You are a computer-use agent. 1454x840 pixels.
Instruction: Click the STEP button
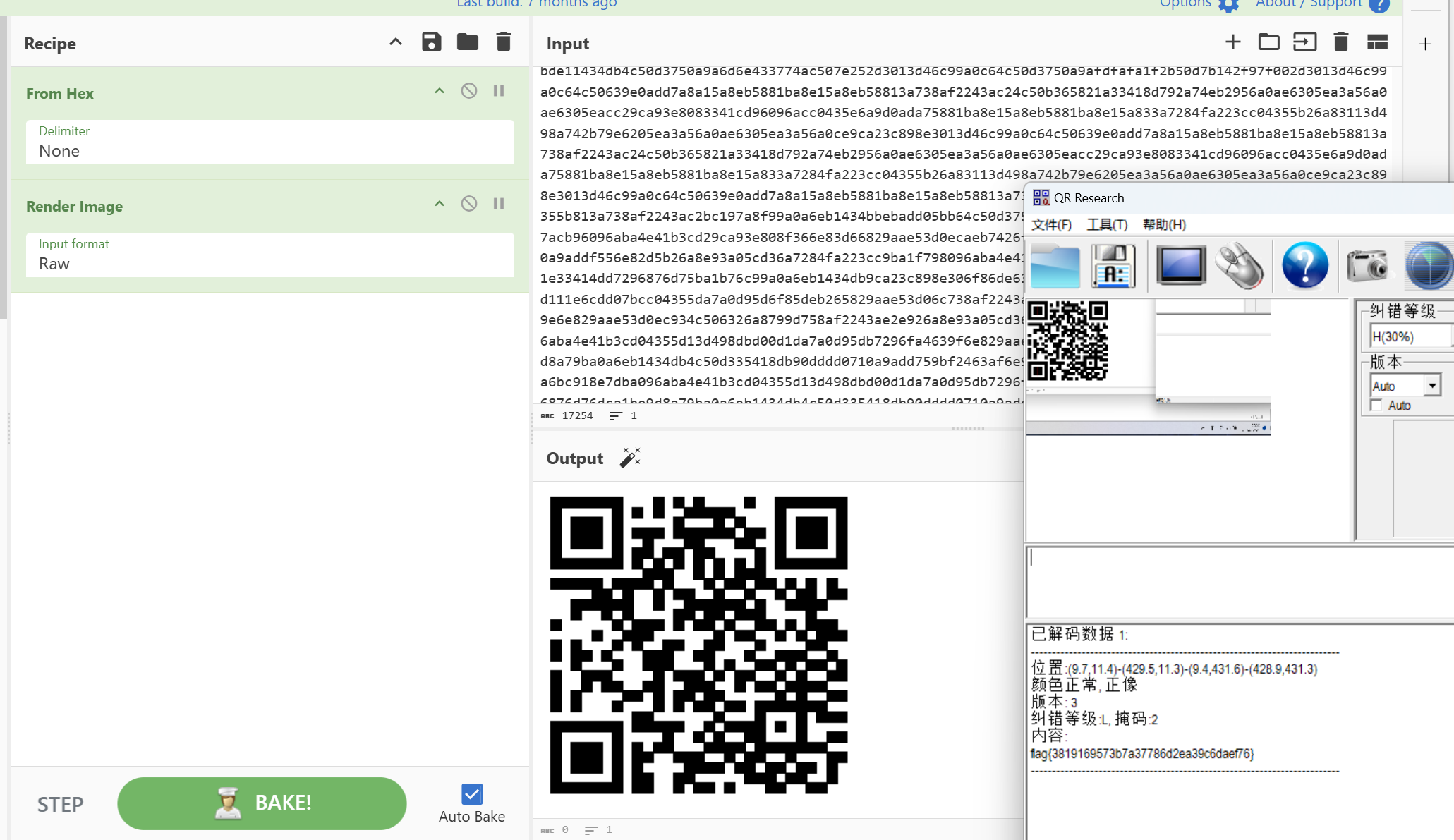(x=61, y=804)
